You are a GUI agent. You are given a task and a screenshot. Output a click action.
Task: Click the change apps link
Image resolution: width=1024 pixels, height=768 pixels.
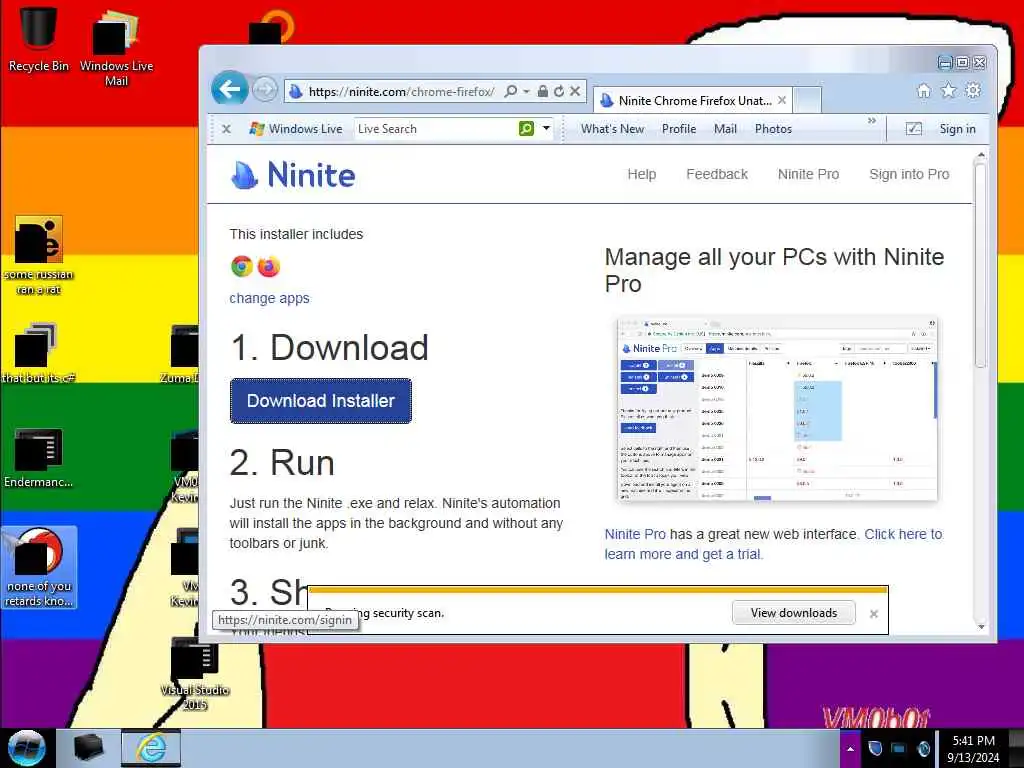(269, 298)
